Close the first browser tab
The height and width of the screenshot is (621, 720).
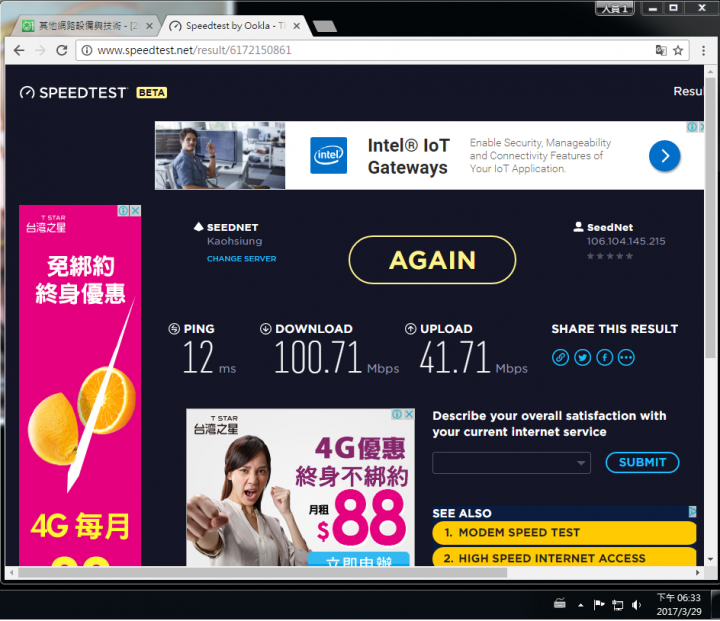pyautogui.click(x=149, y=26)
